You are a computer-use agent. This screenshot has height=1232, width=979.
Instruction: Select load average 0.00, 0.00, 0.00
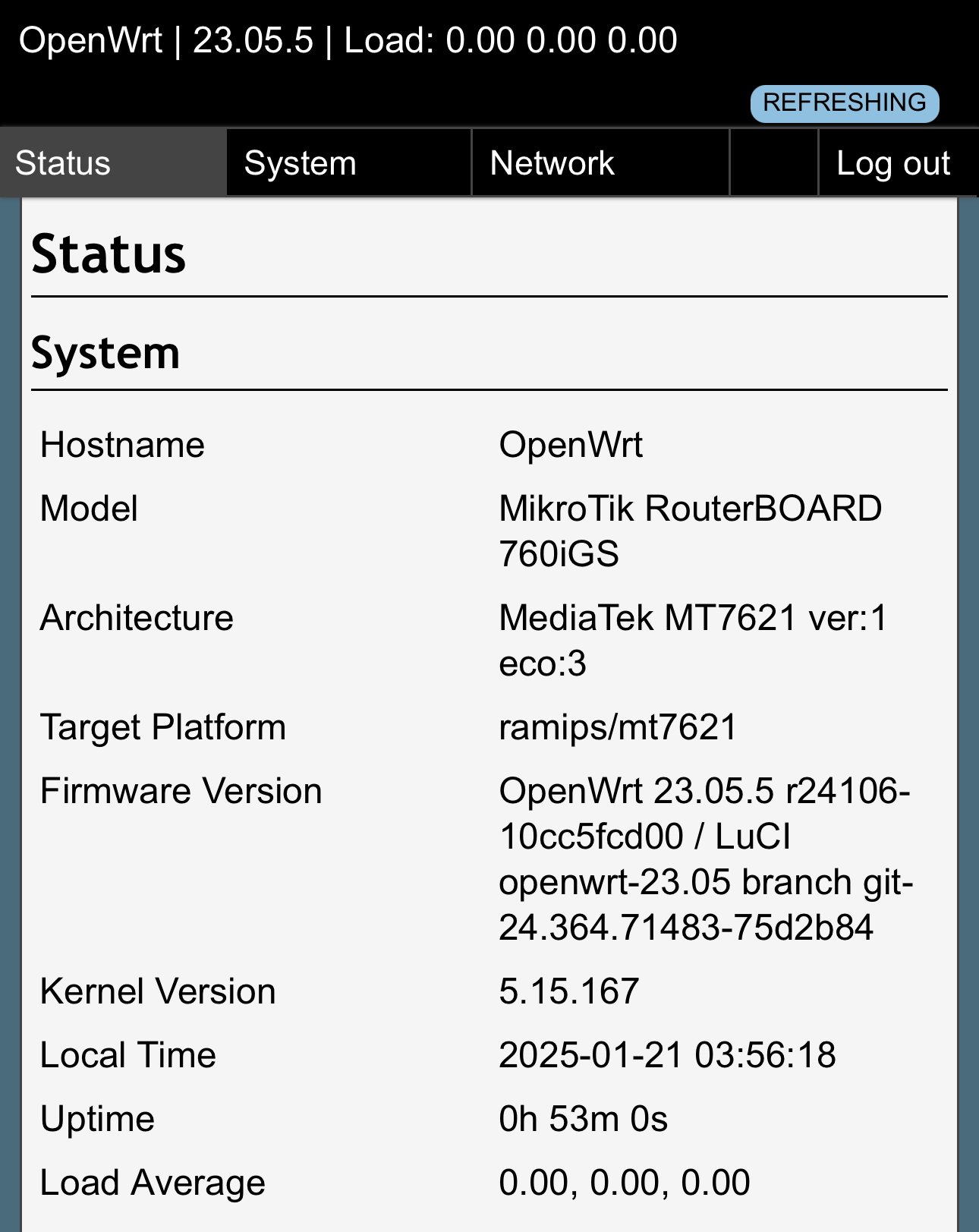(625, 1183)
